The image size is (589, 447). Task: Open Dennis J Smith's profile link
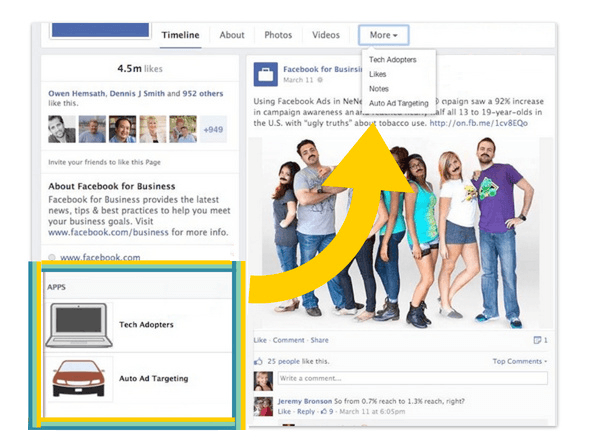(137, 94)
